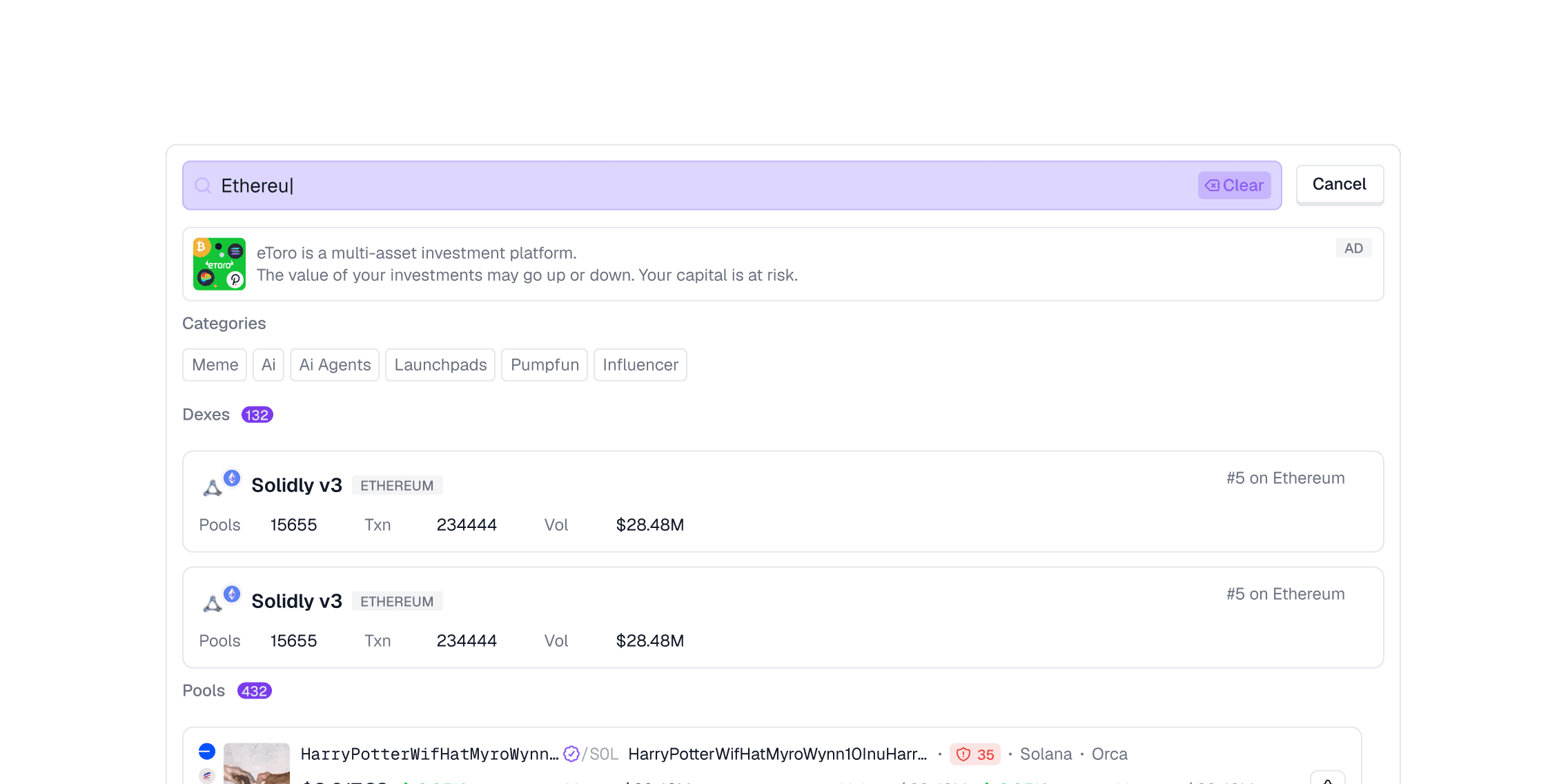The height and width of the screenshot is (784, 1568).
Task: Cancel the search dialog
Action: click(1340, 184)
